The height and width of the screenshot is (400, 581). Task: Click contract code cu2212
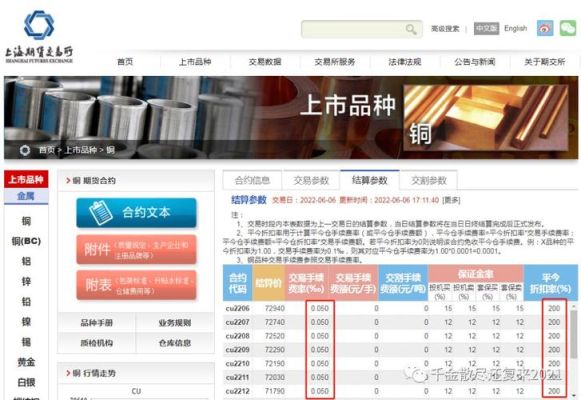(238, 391)
